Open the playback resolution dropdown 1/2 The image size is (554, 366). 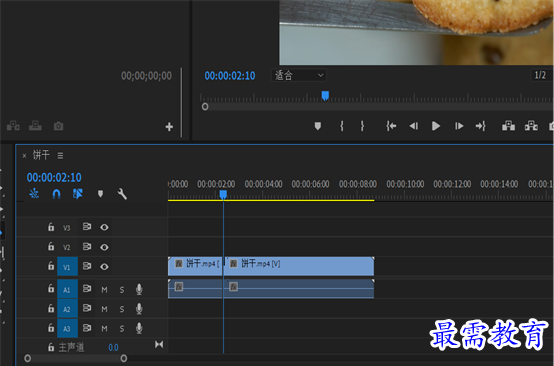coord(541,75)
